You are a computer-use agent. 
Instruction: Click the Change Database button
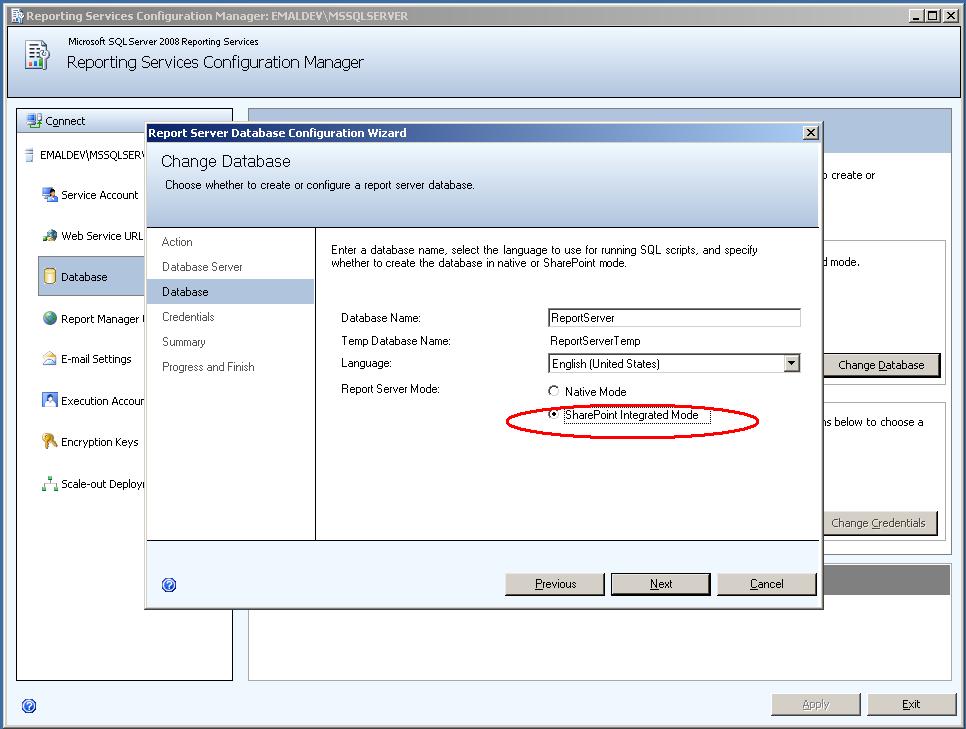[881, 365]
